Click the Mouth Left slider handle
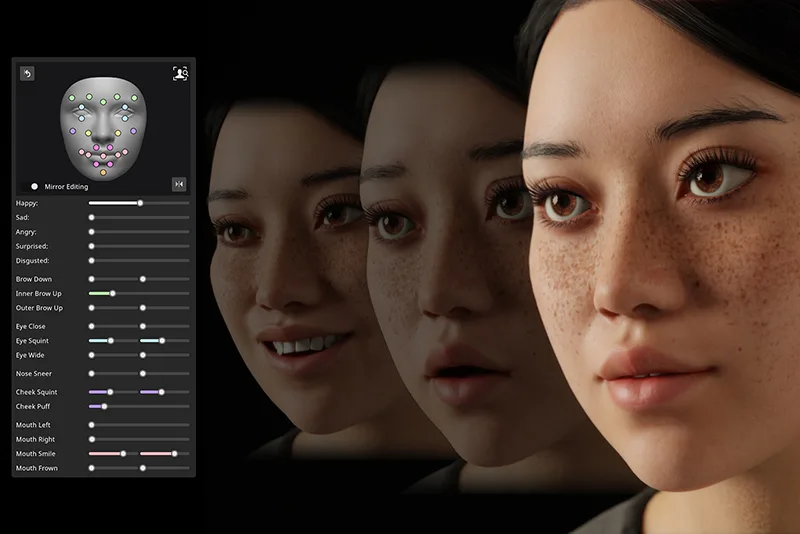800x534 pixels. 92,425
